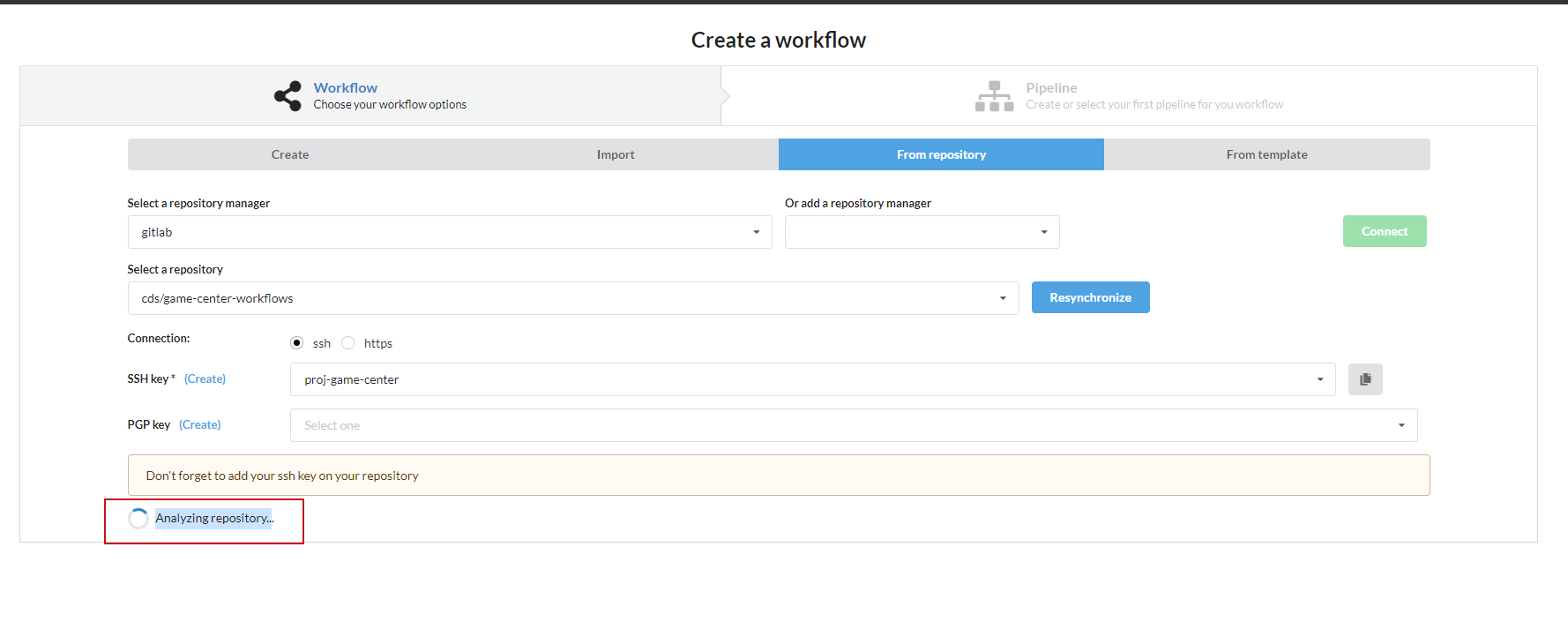Image resolution: width=1568 pixels, height=622 pixels.
Task: Click the Analyzing repository loading spinner
Action: (138, 519)
